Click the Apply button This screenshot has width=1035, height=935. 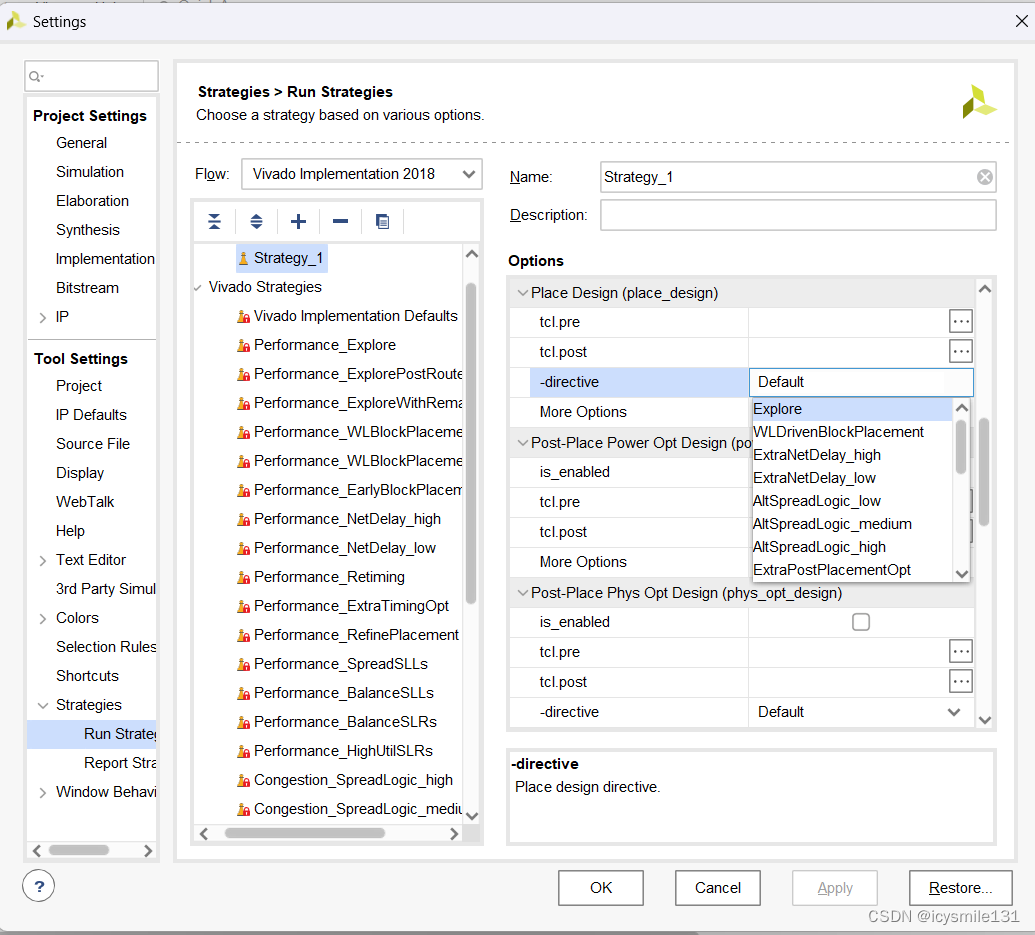pos(835,888)
